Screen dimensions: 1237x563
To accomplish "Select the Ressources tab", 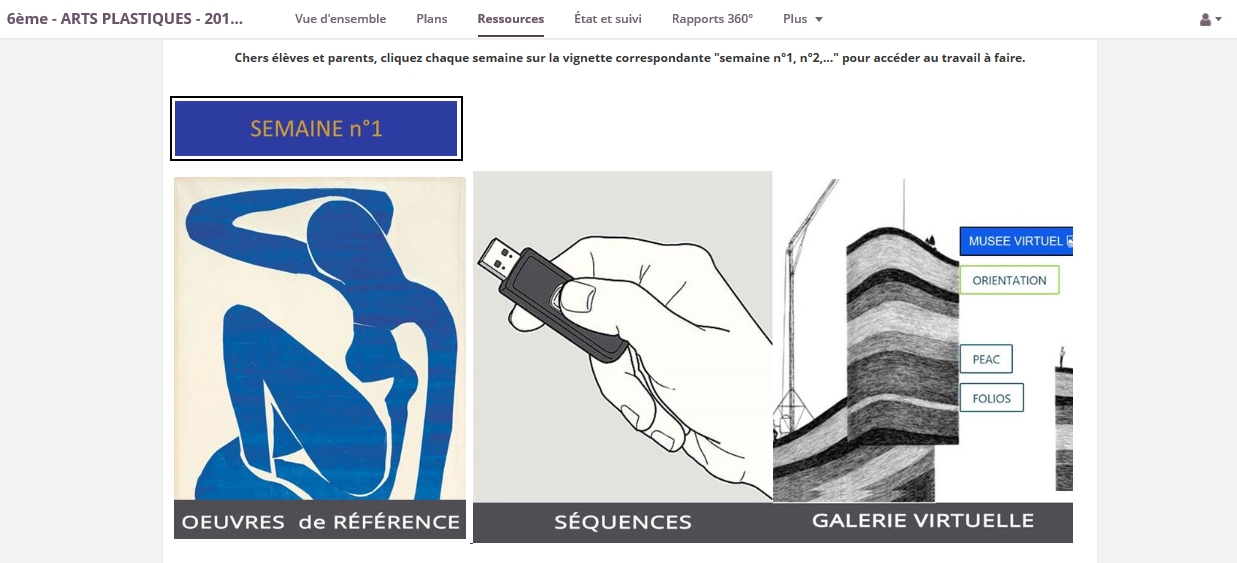I will [511, 19].
